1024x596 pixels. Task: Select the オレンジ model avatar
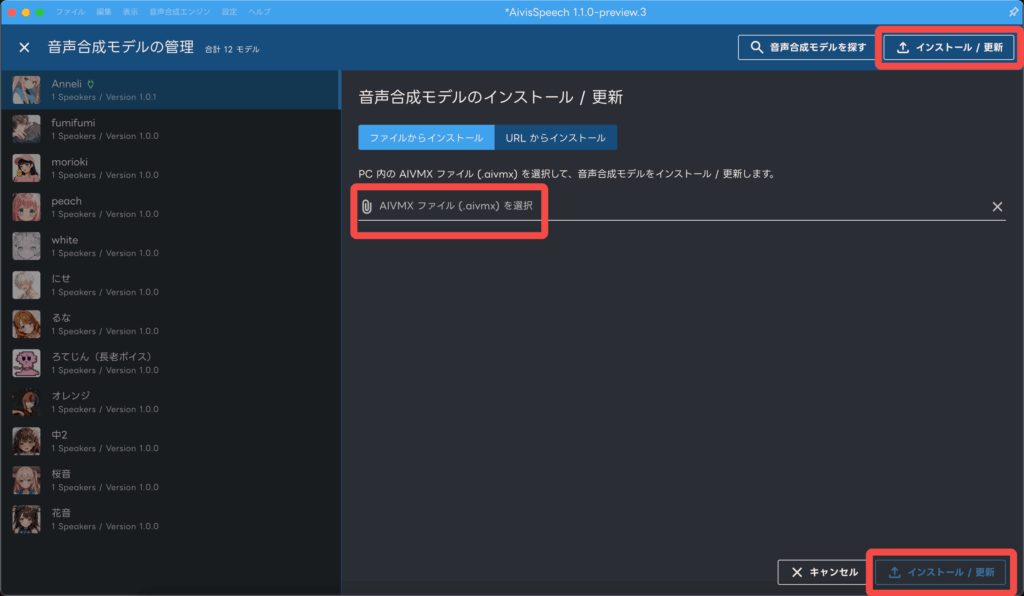pos(26,403)
